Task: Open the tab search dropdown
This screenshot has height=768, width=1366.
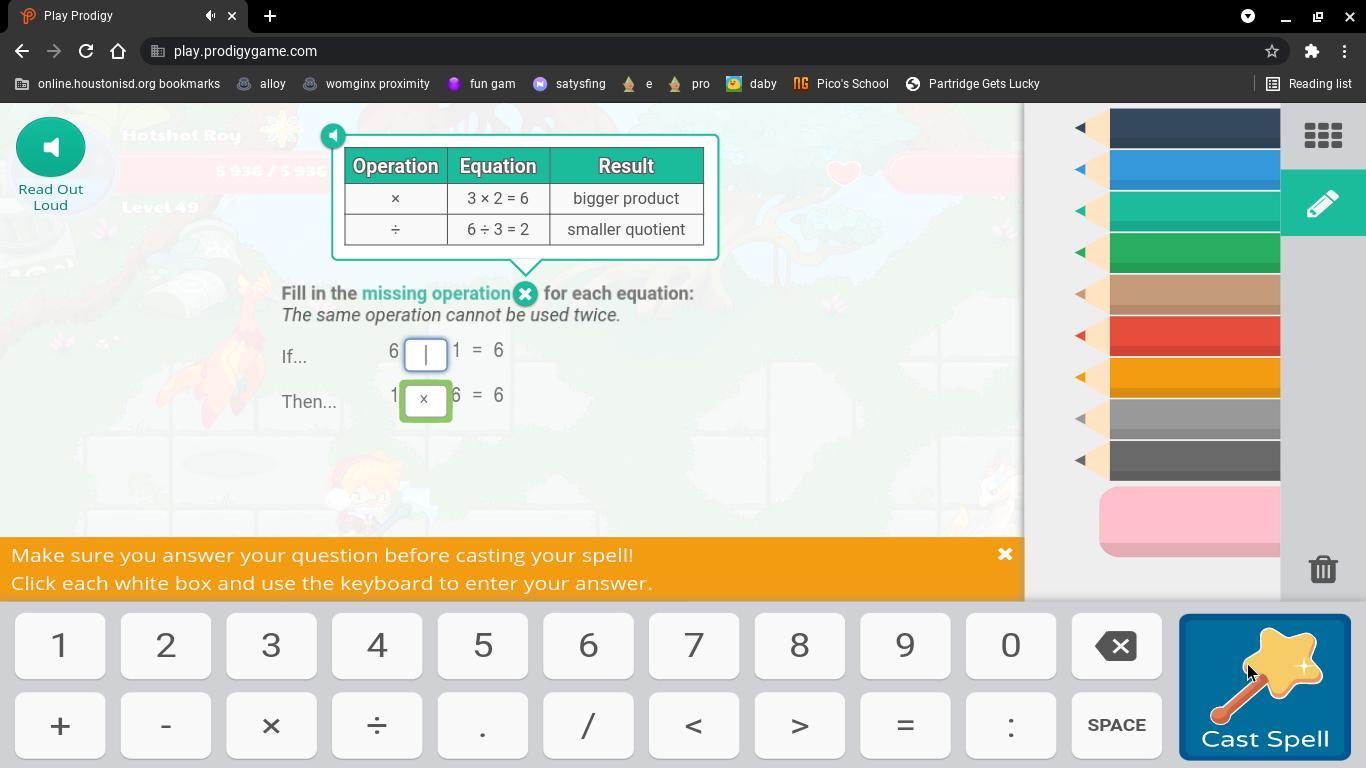Action: point(1248,16)
